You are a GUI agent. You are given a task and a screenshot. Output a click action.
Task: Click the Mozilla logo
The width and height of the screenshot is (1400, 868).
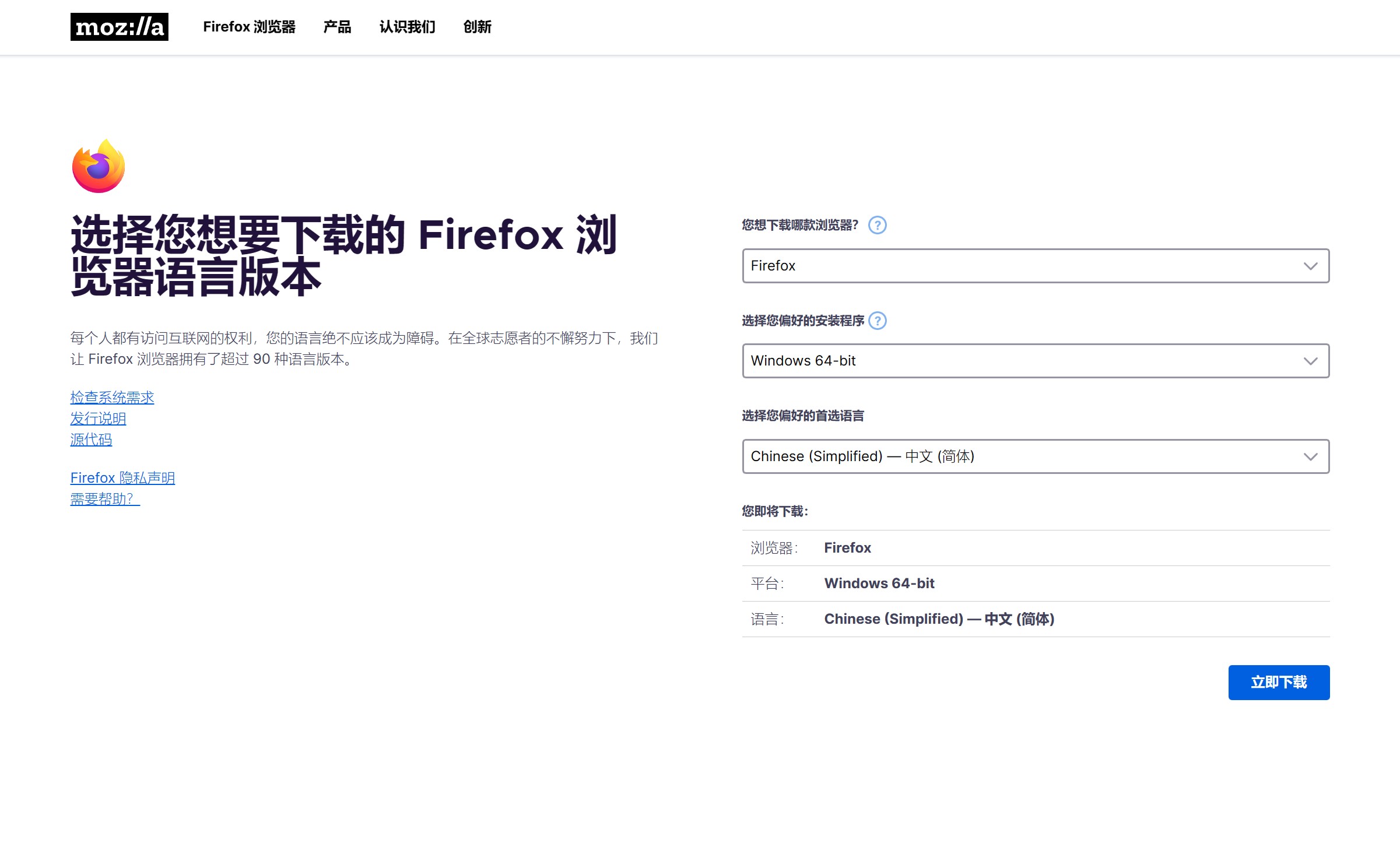click(119, 27)
